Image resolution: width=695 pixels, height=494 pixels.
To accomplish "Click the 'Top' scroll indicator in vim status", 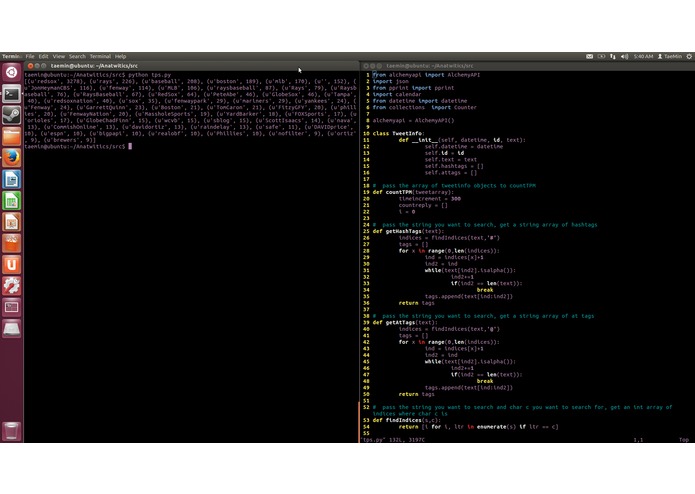I will [x=684, y=440].
